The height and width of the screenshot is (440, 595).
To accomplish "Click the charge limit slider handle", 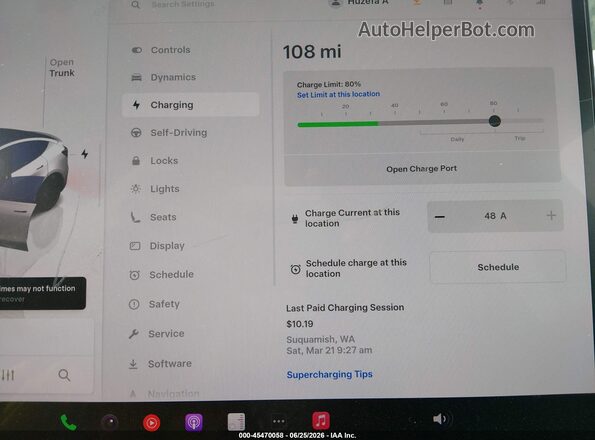I will 494,121.
